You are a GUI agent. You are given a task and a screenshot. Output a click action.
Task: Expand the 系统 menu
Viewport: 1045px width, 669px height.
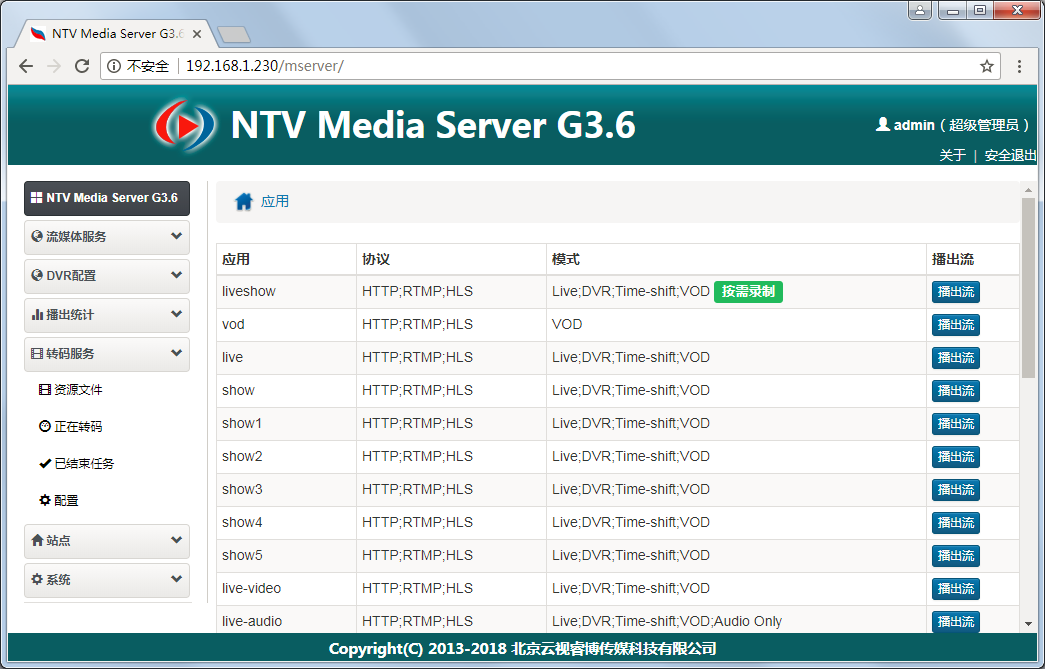pyautogui.click(x=107, y=580)
